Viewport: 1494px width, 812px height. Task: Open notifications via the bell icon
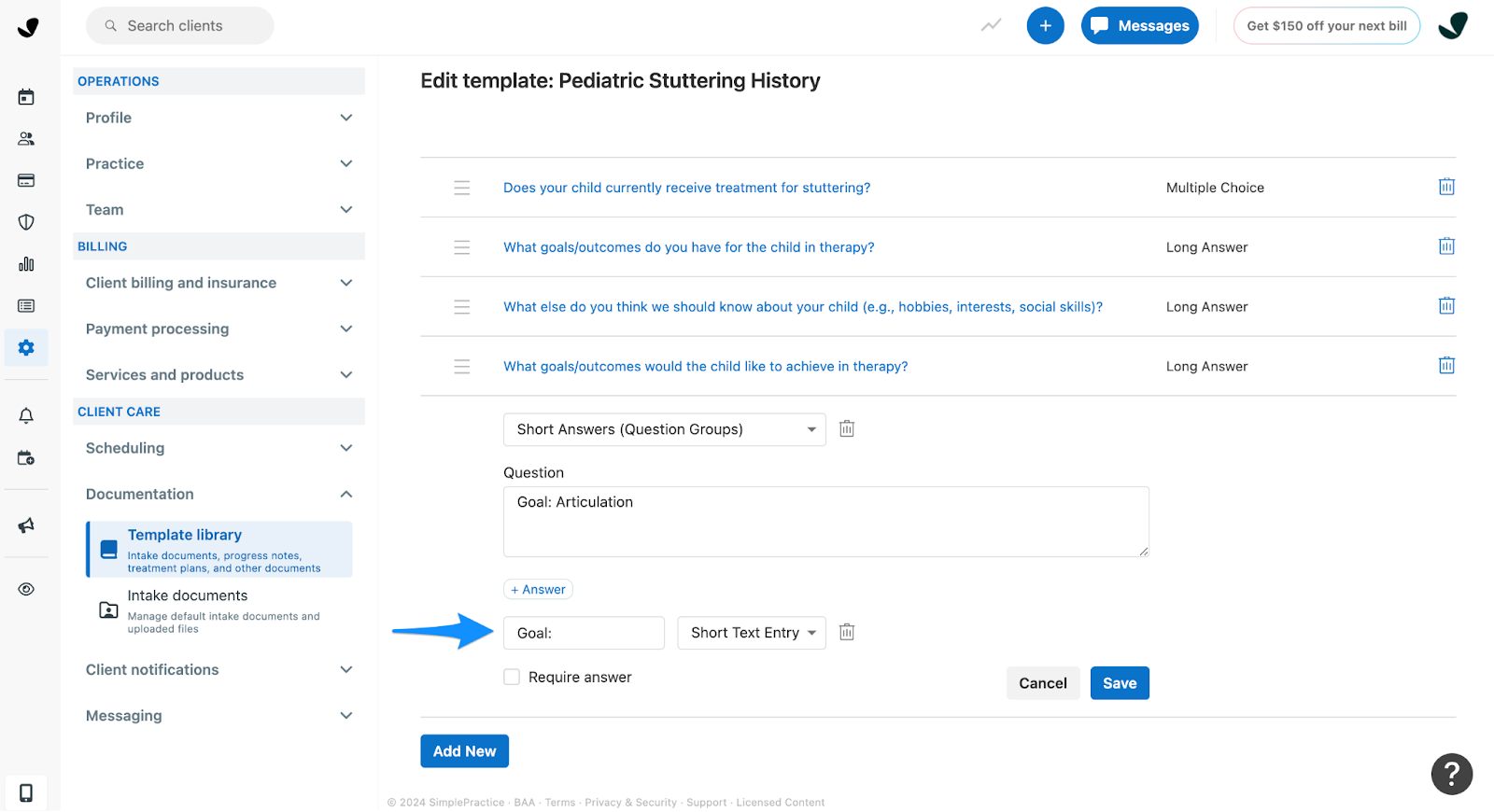click(26, 414)
